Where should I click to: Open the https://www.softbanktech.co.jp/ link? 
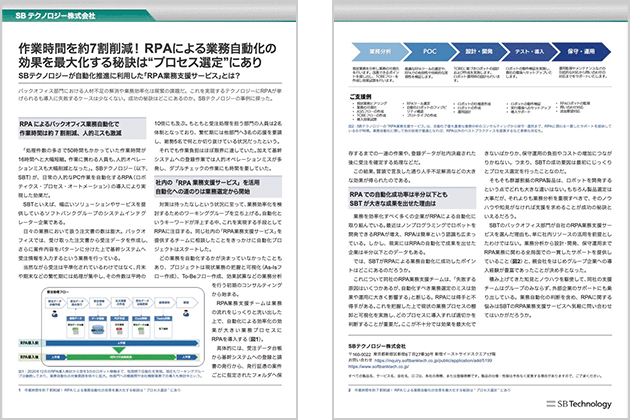click(x=378, y=367)
